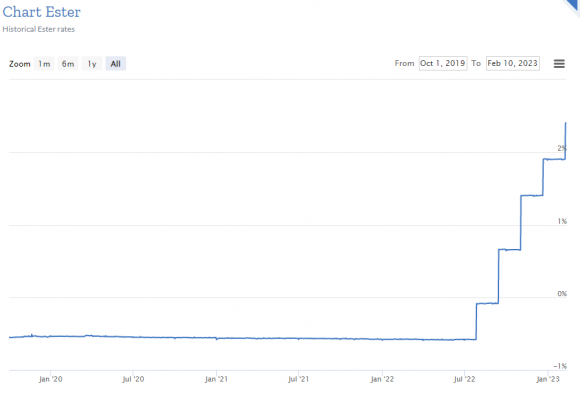
Task: Click the Jul '20 x-axis label
Action: (133, 379)
